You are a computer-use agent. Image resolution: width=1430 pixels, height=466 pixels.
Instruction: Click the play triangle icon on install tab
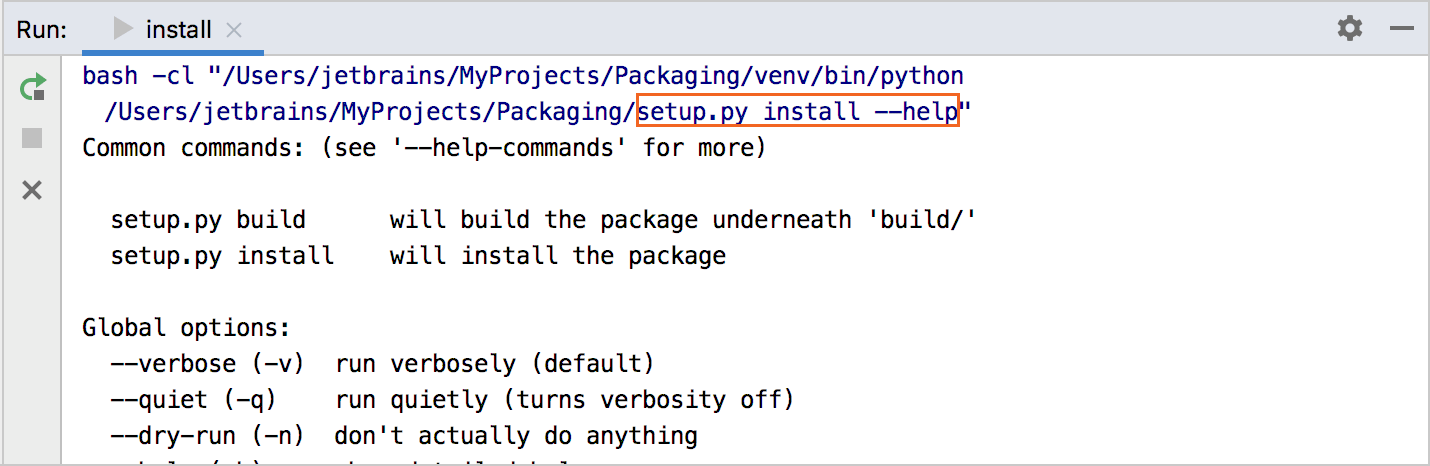(x=124, y=30)
